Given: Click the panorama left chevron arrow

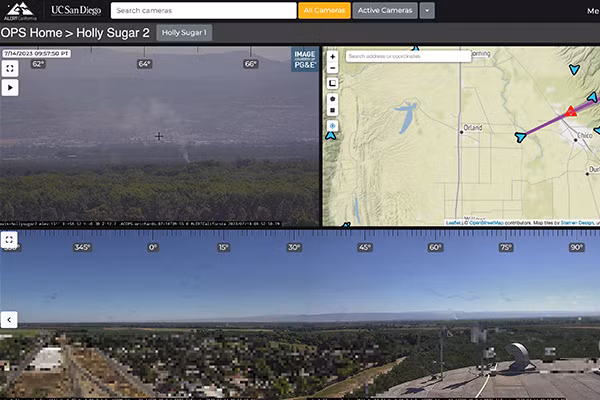Looking at the screenshot, I should 9,320.
